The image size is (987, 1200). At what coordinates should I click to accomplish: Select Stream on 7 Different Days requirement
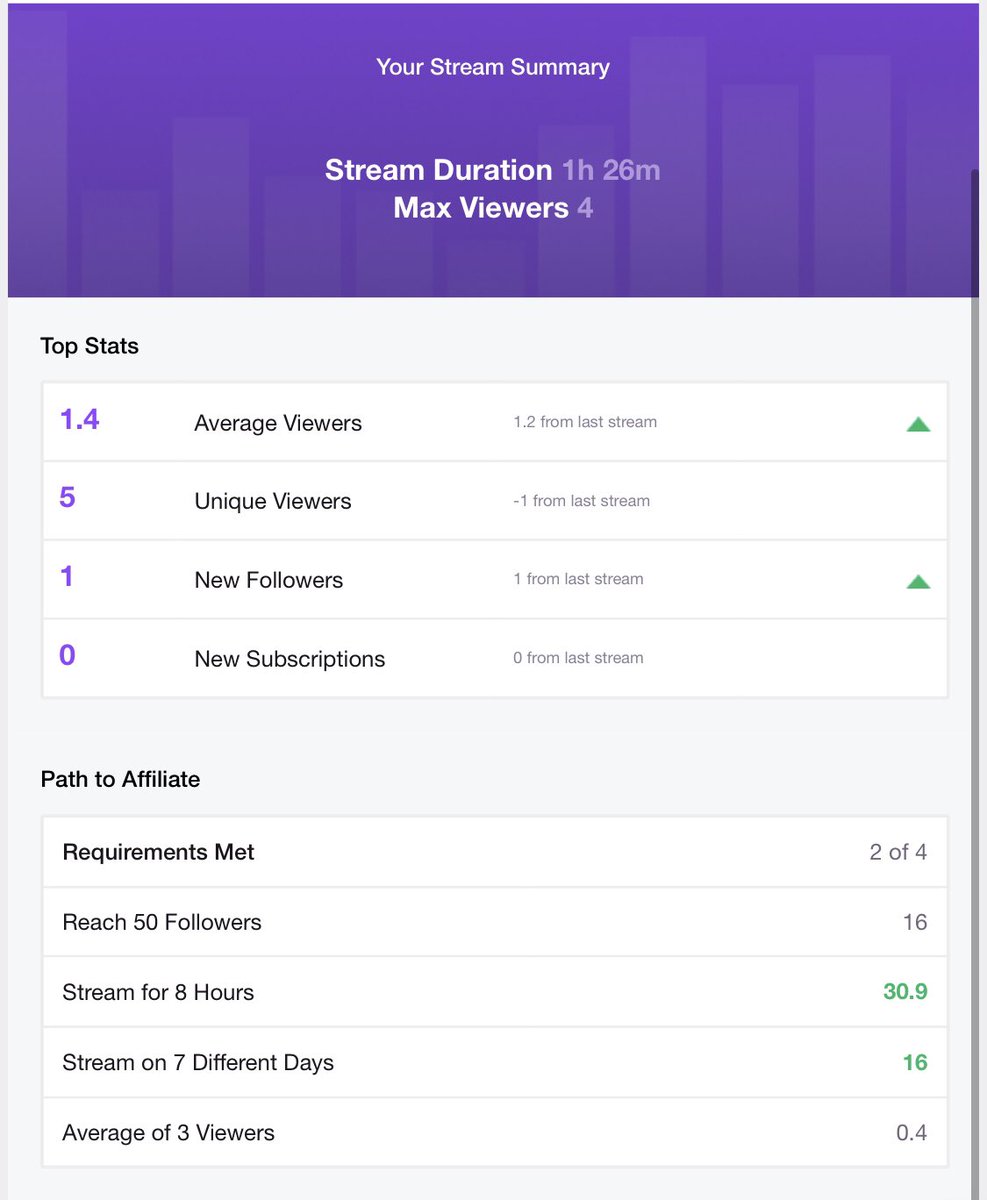pyautogui.click(x=495, y=1062)
